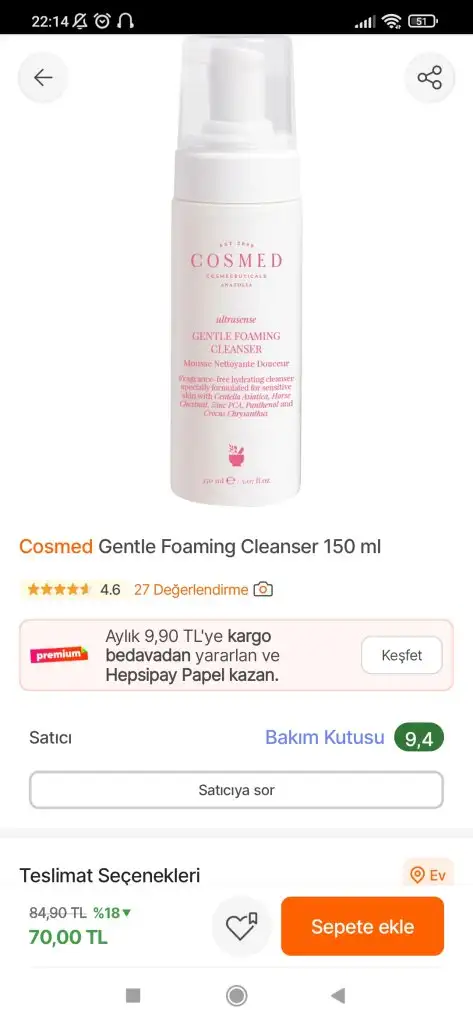Click the Sepete ekle button
The width and height of the screenshot is (473, 1024).
click(363, 926)
